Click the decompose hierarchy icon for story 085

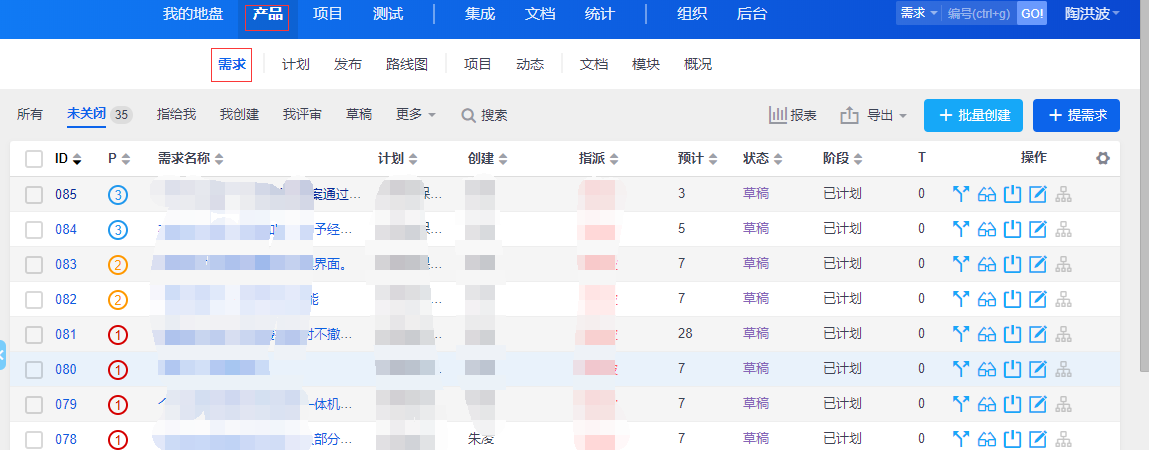click(1063, 194)
